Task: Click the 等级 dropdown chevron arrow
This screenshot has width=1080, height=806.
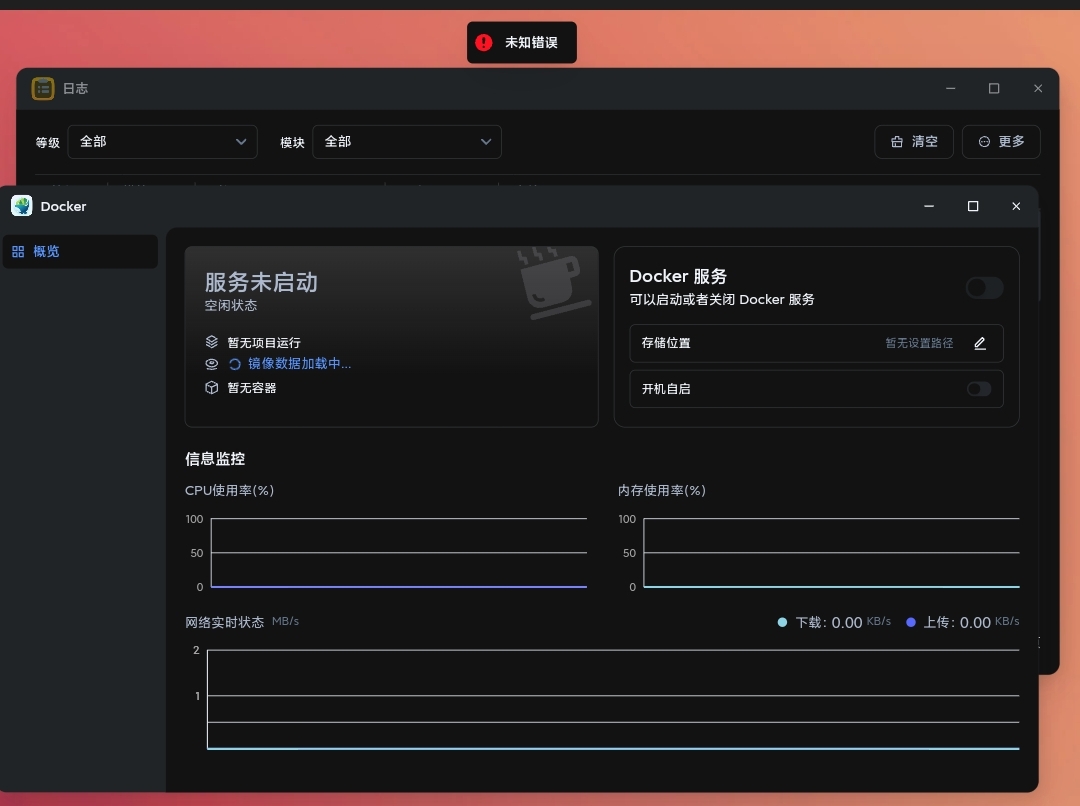Action: click(x=241, y=142)
